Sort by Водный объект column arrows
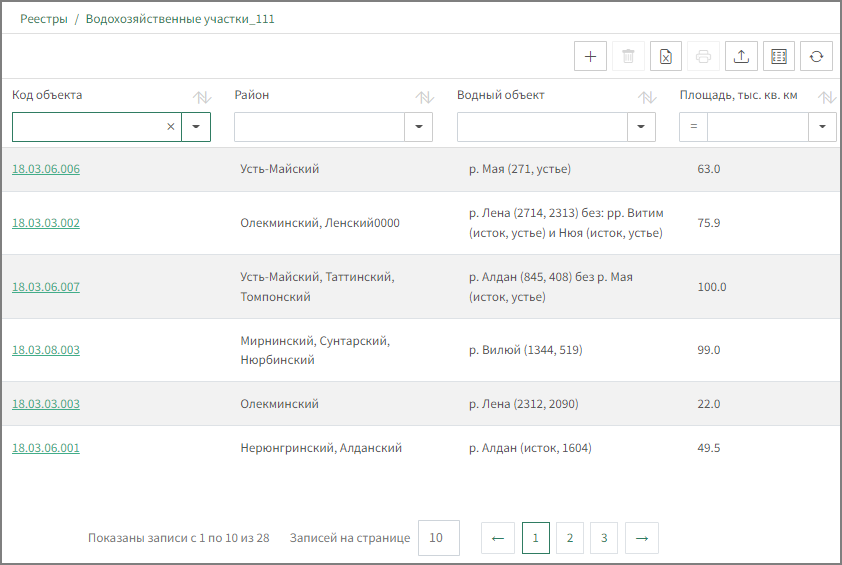Image resolution: width=842 pixels, height=565 pixels. click(x=647, y=97)
